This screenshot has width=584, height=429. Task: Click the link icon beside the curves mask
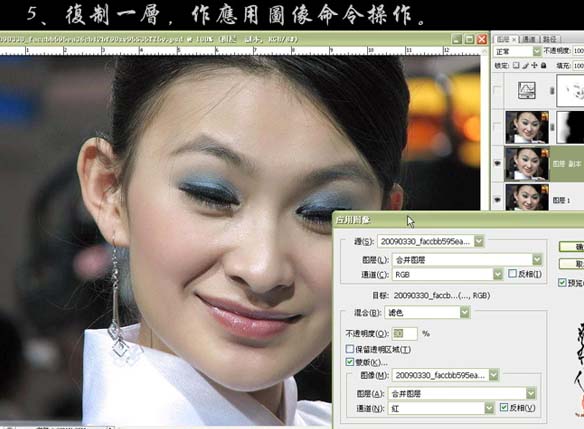pyautogui.click(x=552, y=90)
